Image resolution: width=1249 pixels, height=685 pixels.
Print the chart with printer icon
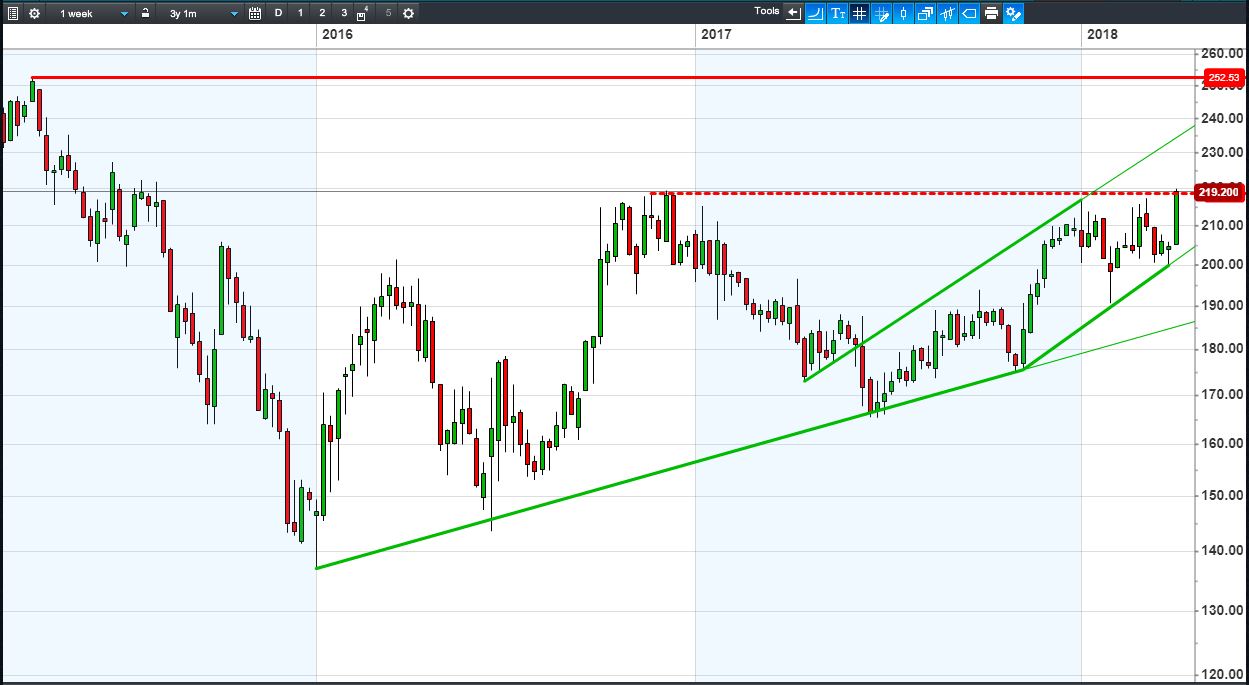tap(991, 13)
